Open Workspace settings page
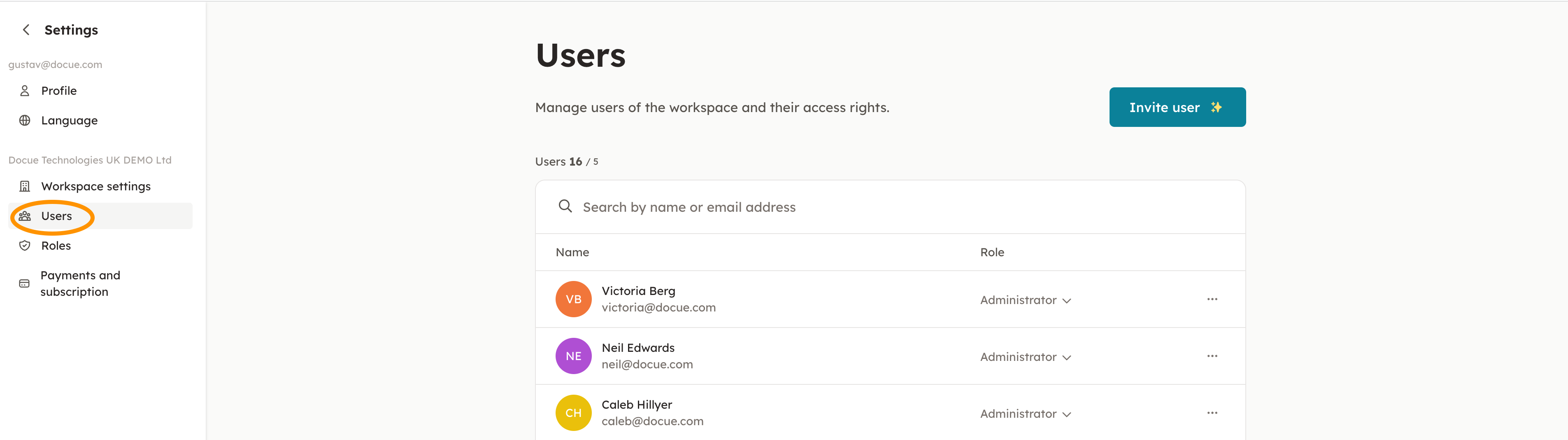 pos(95,187)
